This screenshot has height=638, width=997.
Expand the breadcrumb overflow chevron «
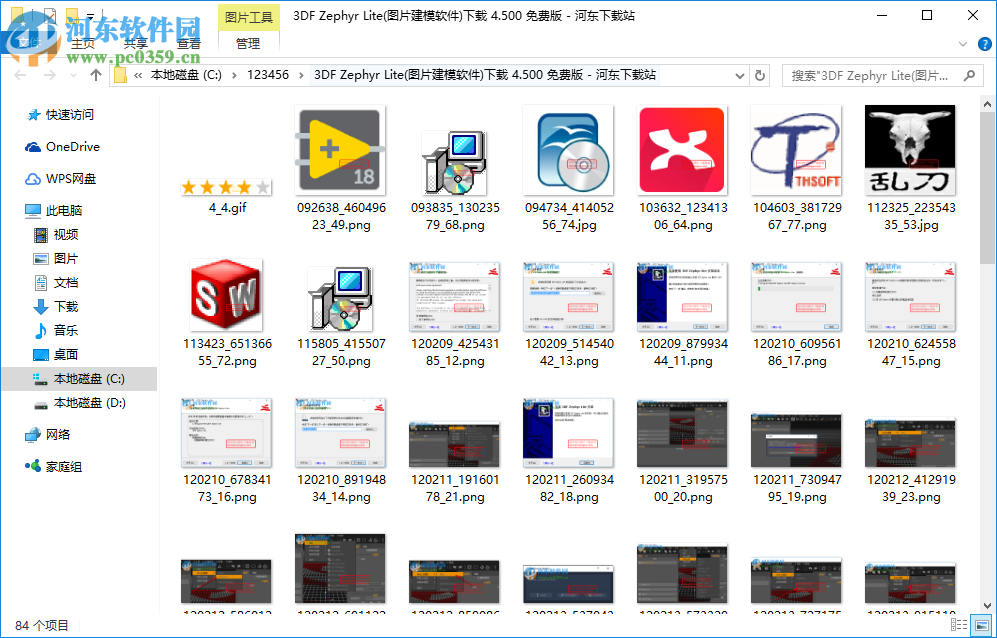139,75
